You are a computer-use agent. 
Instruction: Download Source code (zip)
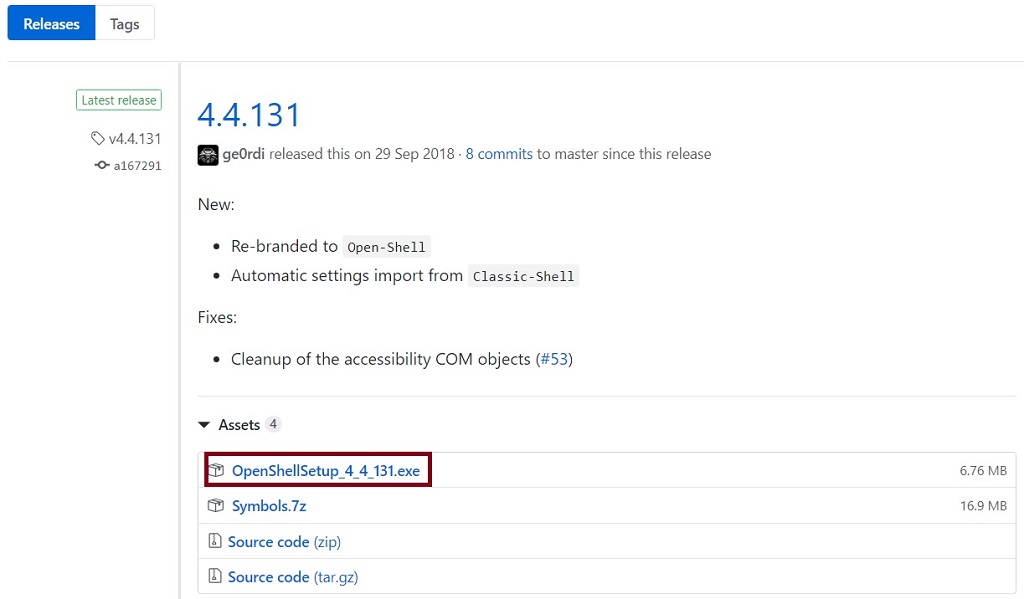(x=284, y=542)
